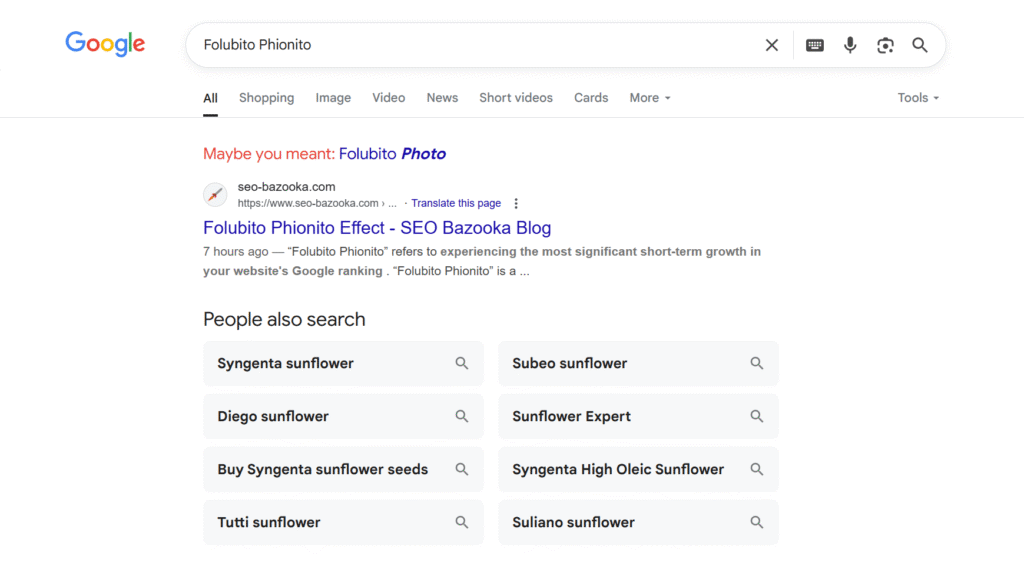This screenshot has height=582, width=1024.
Task: Clear the search box with the X icon
Action: tap(771, 45)
